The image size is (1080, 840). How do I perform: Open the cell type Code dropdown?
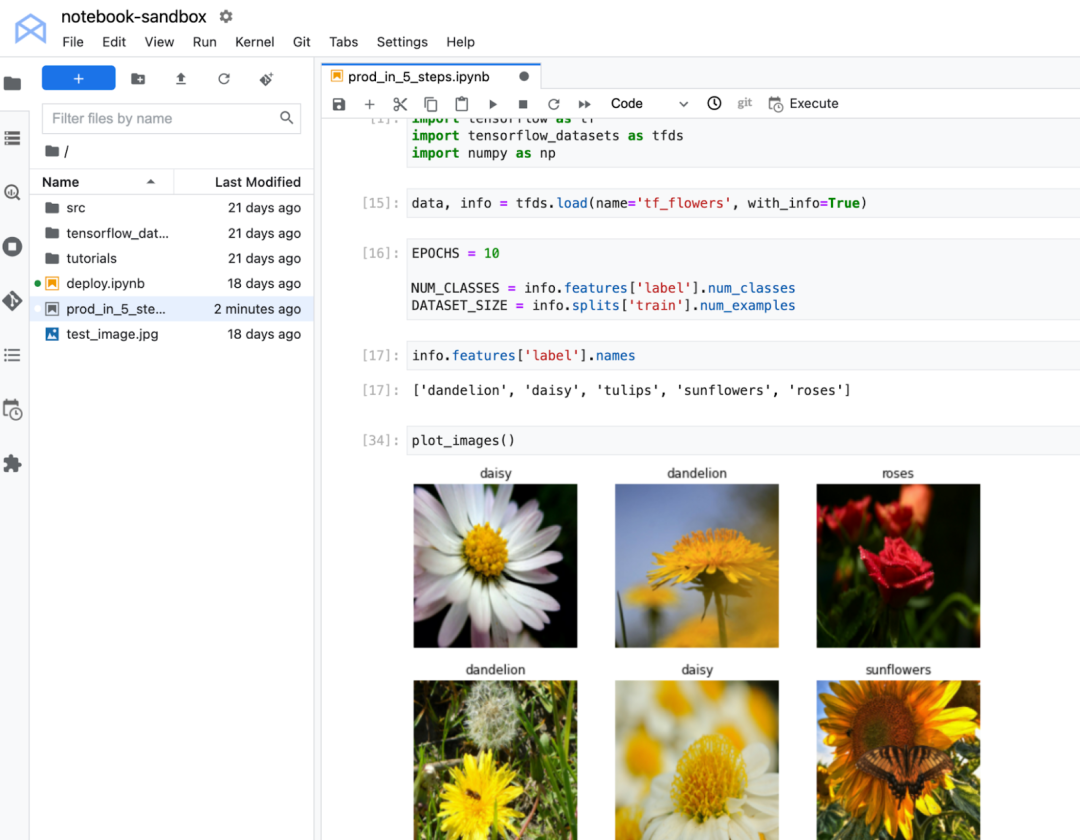click(x=649, y=104)
